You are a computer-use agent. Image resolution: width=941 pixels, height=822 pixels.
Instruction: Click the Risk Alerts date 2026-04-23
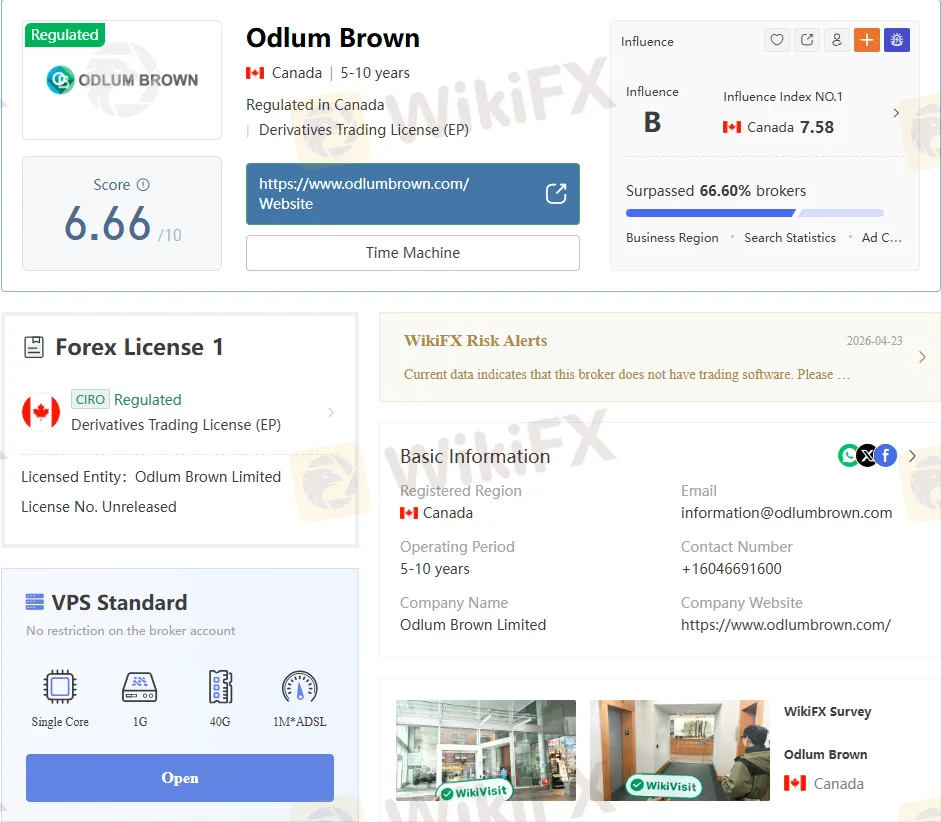(874, 341)
